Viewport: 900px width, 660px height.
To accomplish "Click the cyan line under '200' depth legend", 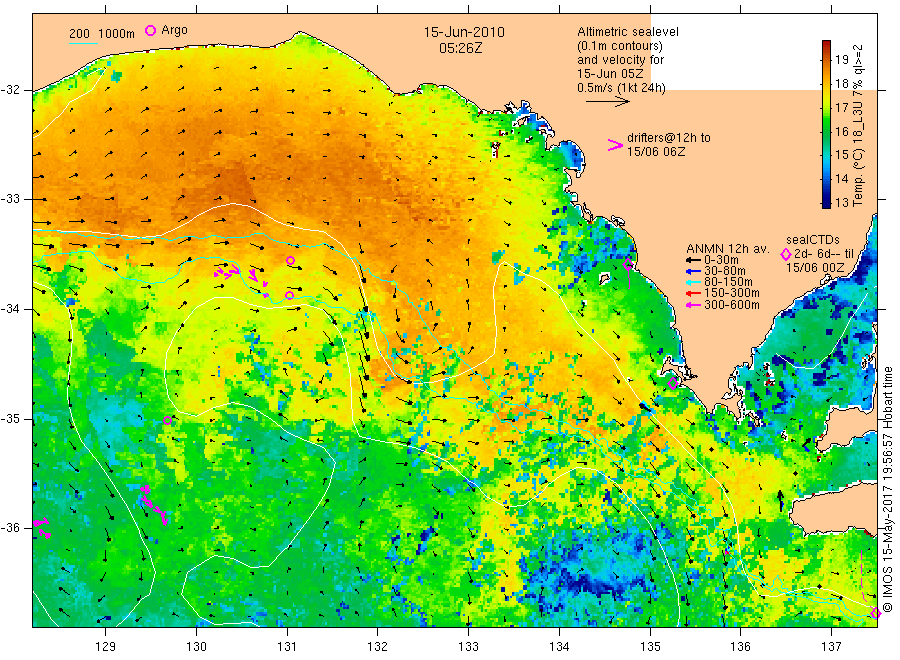I will (x=83, y=43).
